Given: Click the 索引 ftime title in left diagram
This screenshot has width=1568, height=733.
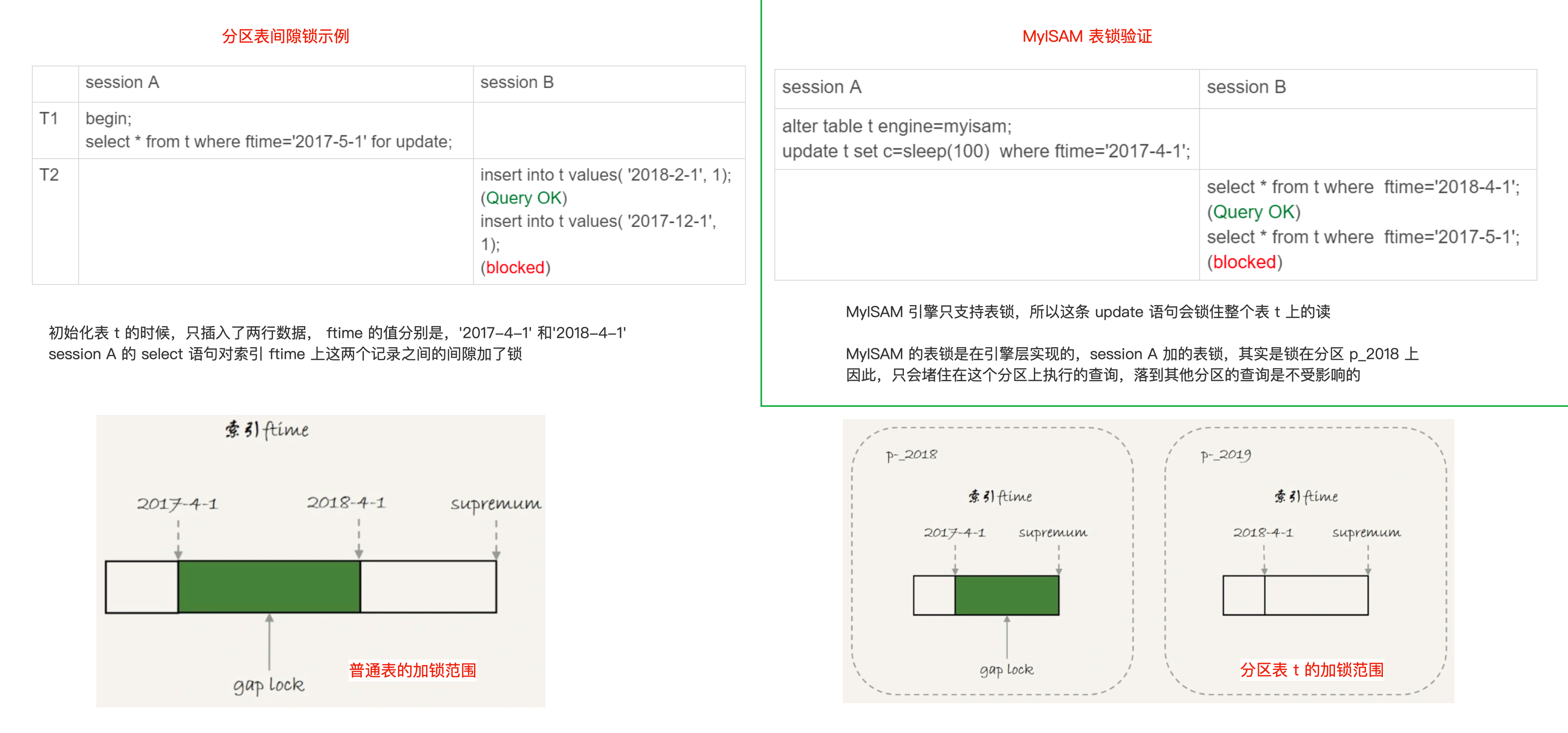Looking at the screenshot, I should [x=267, y=429].
